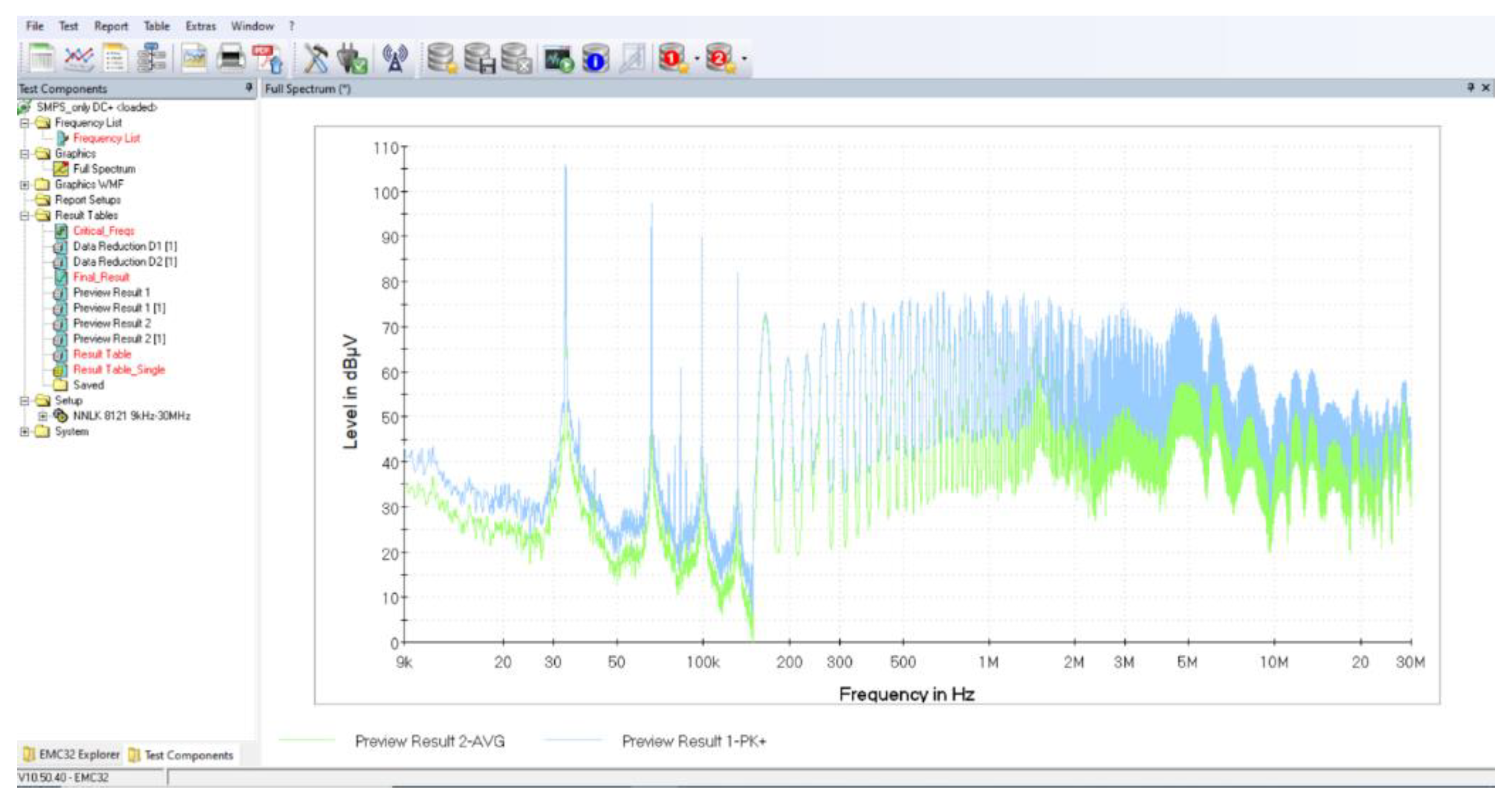The height and width of the screenshot is (808, 1512).
Task: Click green Preview Result 2-AVG legend line
Action: click(306, 740)
